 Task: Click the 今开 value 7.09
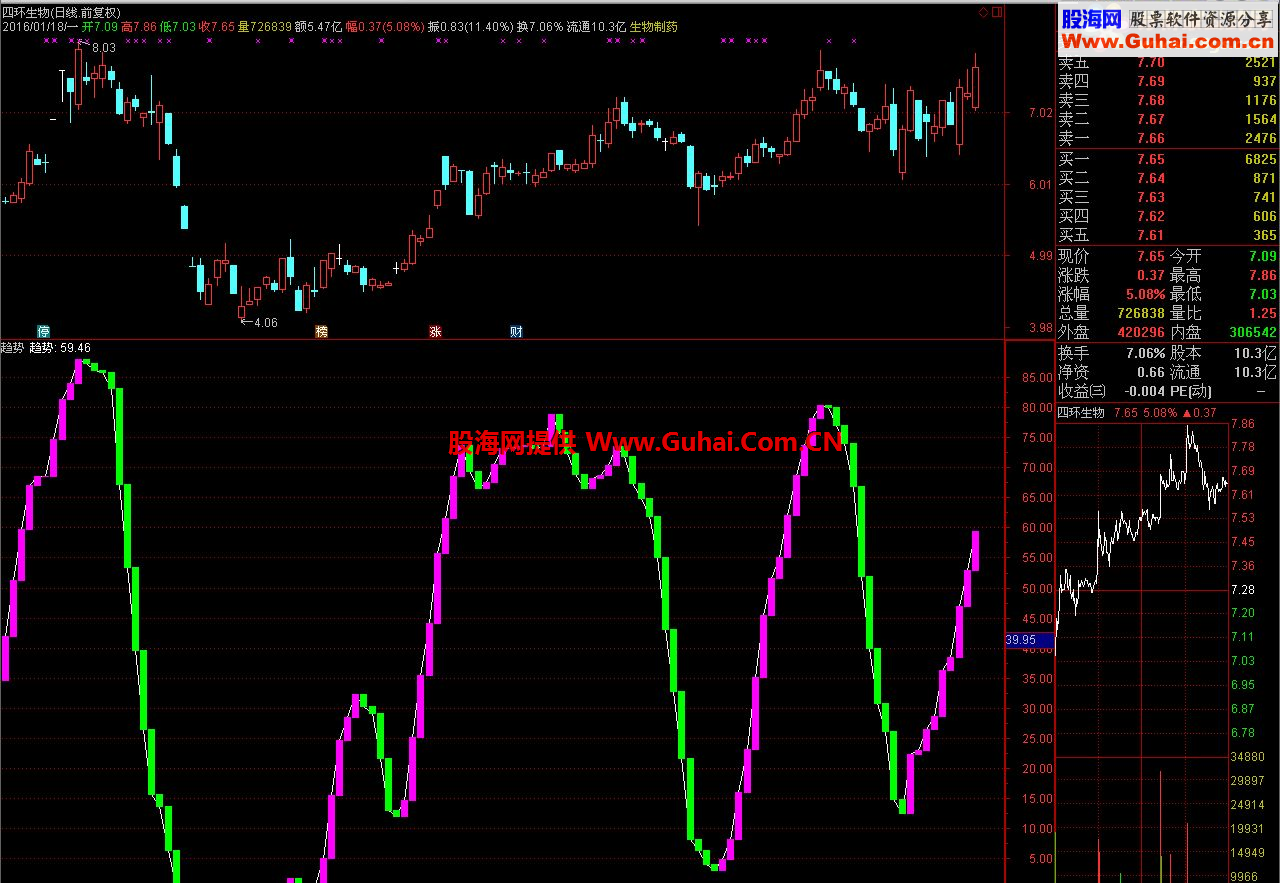1263,256
